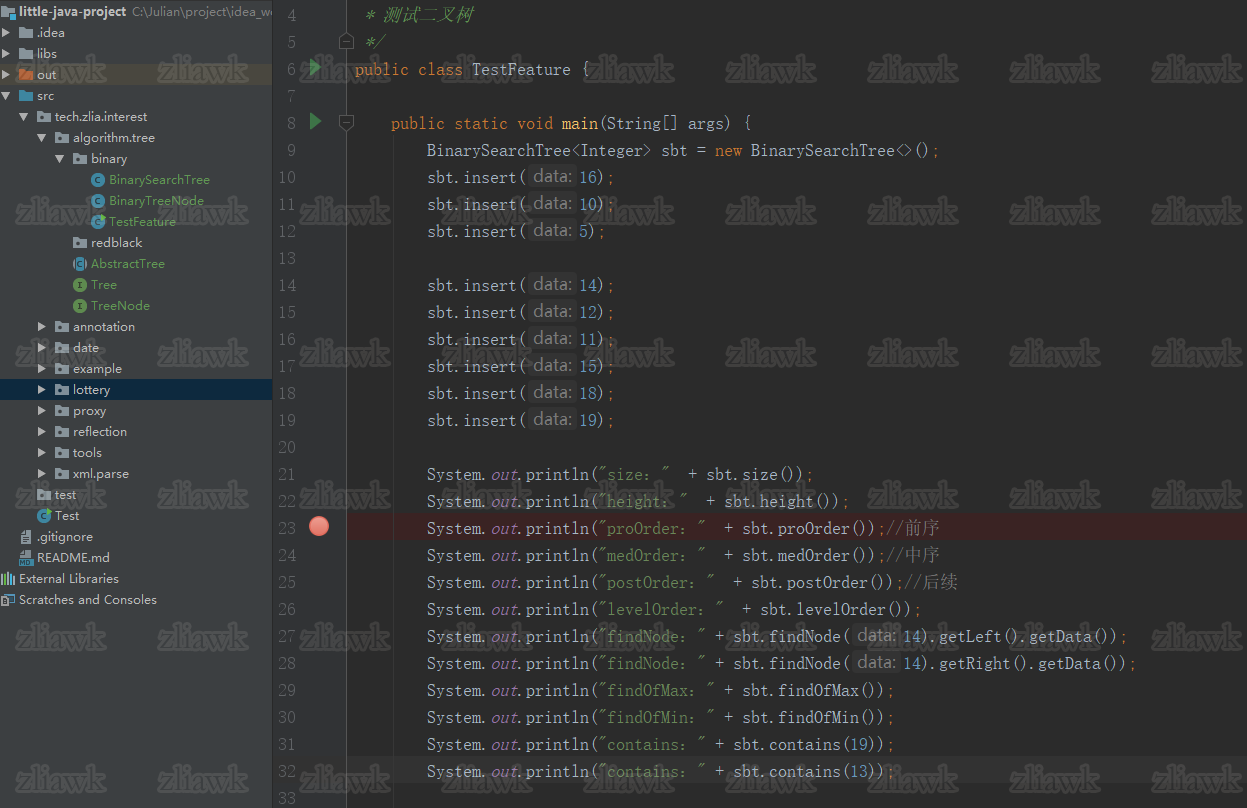Open AbstractTree class file

tap(128, 264)
